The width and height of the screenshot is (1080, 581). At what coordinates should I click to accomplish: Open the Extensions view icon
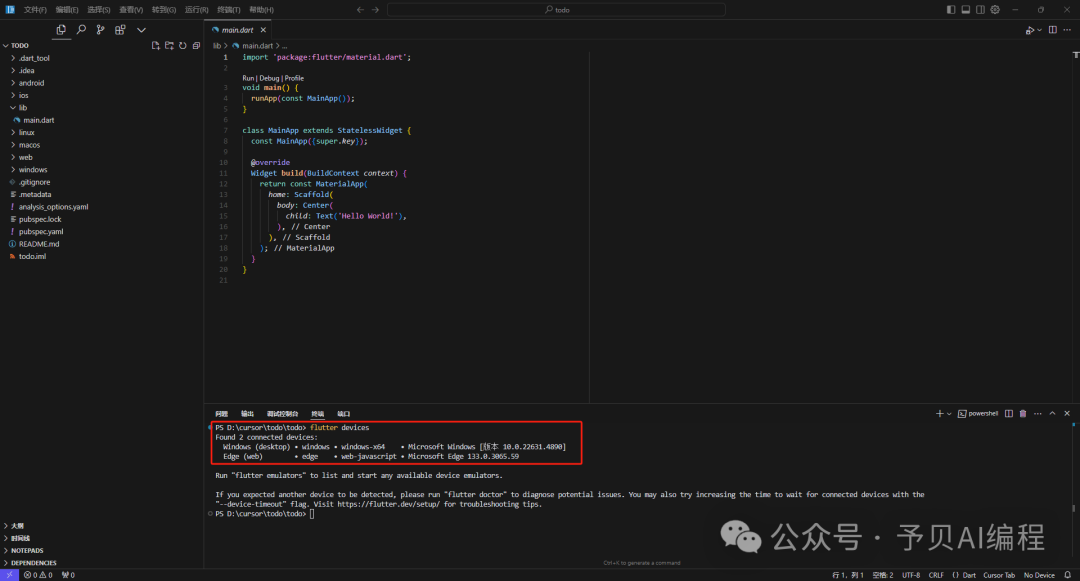tap(121, 30)
